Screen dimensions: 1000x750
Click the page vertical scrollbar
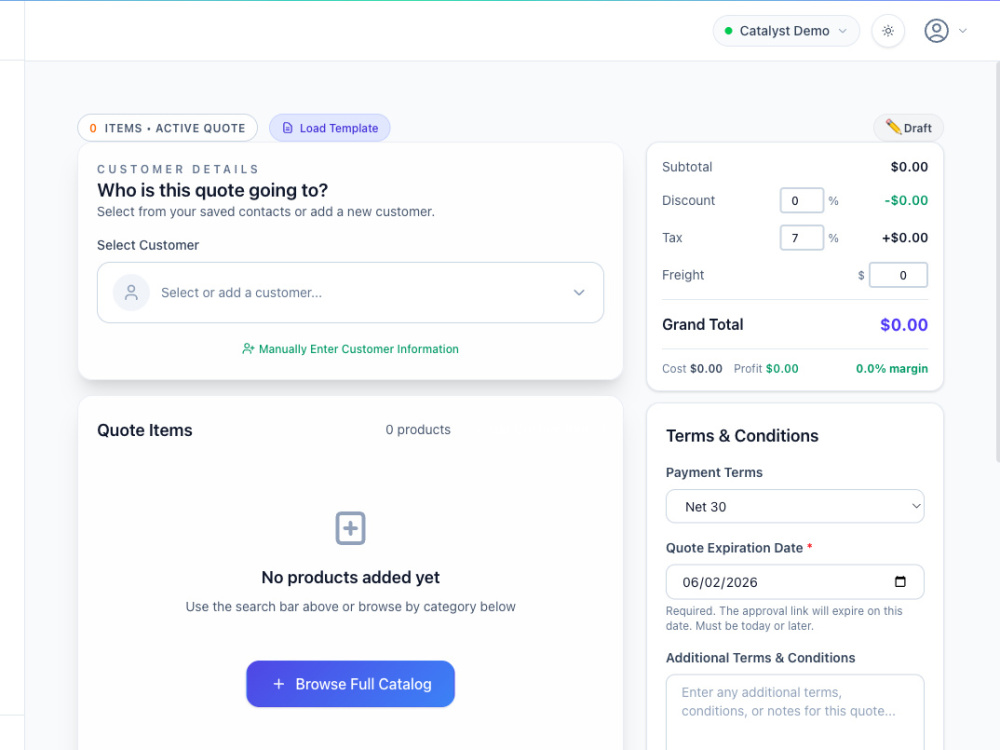tap(997, 261)
